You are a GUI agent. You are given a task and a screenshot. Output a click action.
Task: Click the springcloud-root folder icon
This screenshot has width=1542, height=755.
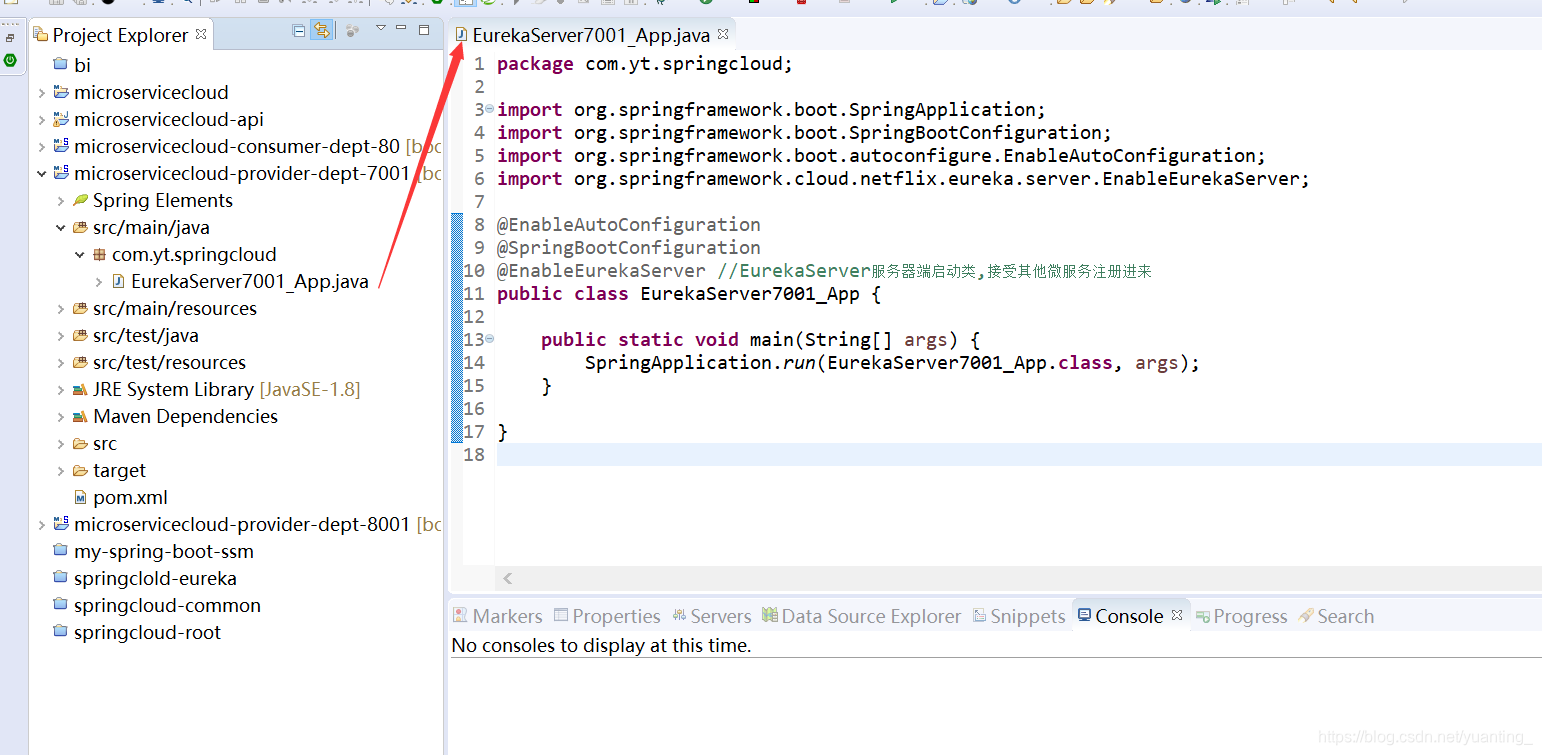click(x=60, y=632)
